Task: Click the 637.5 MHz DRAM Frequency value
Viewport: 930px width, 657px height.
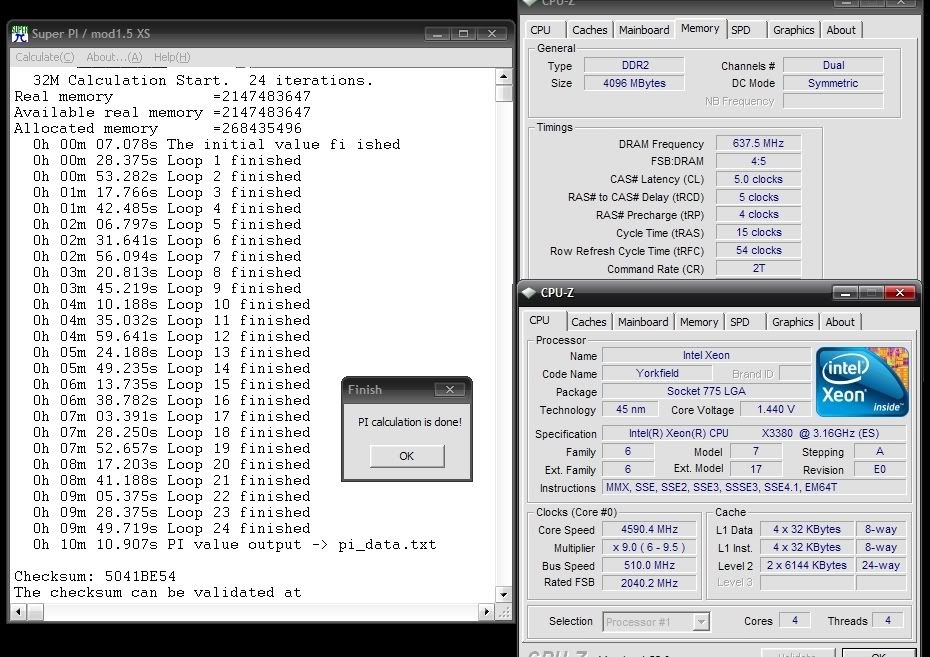Action: 759,143
